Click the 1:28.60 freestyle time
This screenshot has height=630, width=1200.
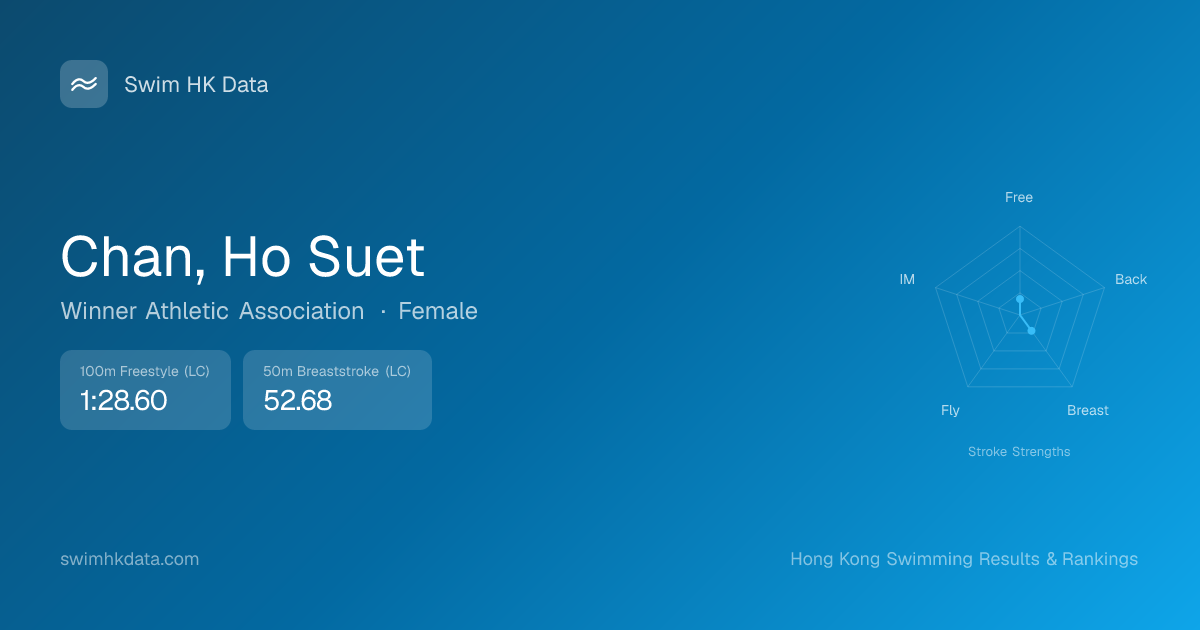coord(123,401)
